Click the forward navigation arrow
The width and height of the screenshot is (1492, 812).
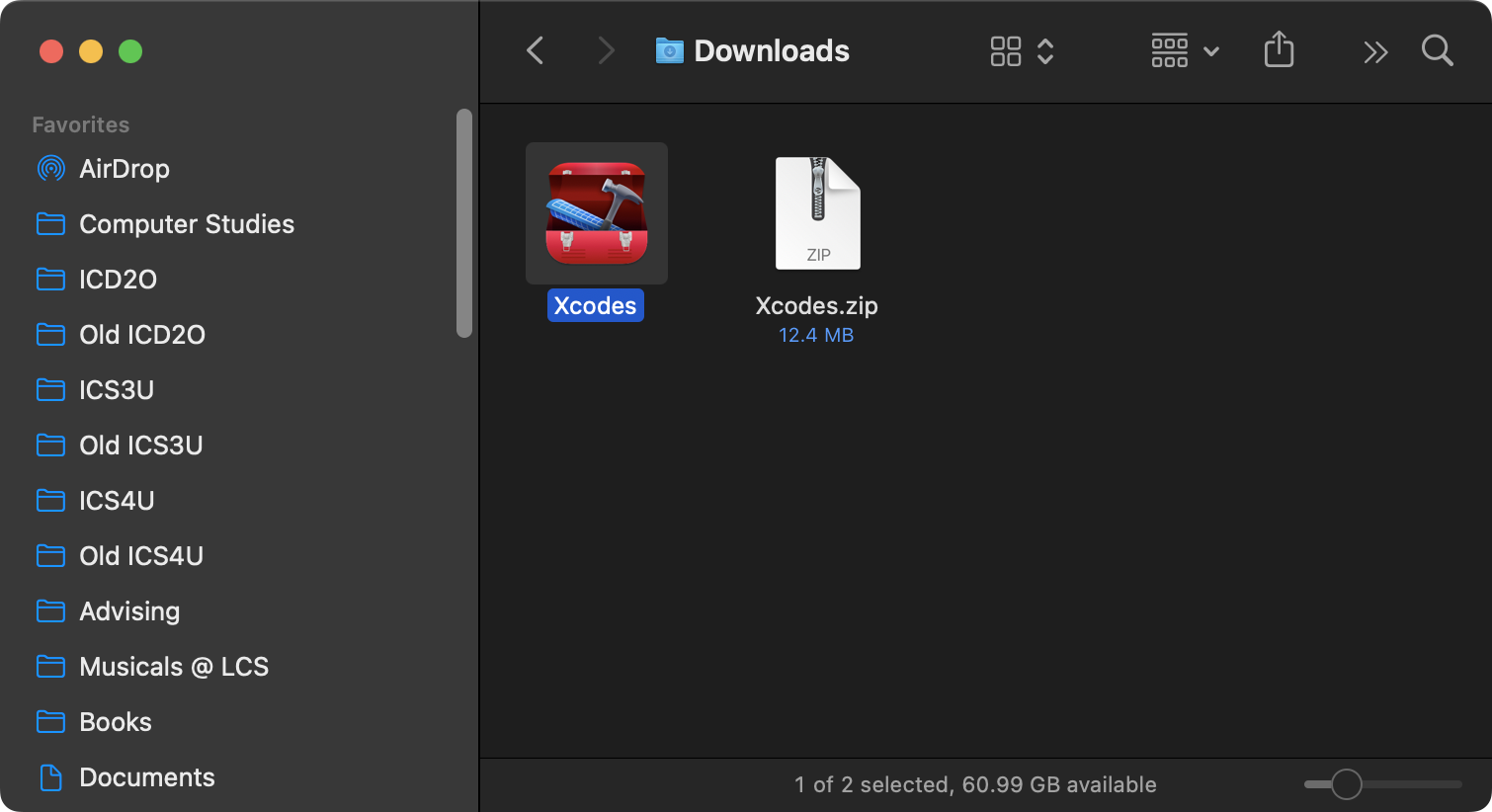point(606,50)
